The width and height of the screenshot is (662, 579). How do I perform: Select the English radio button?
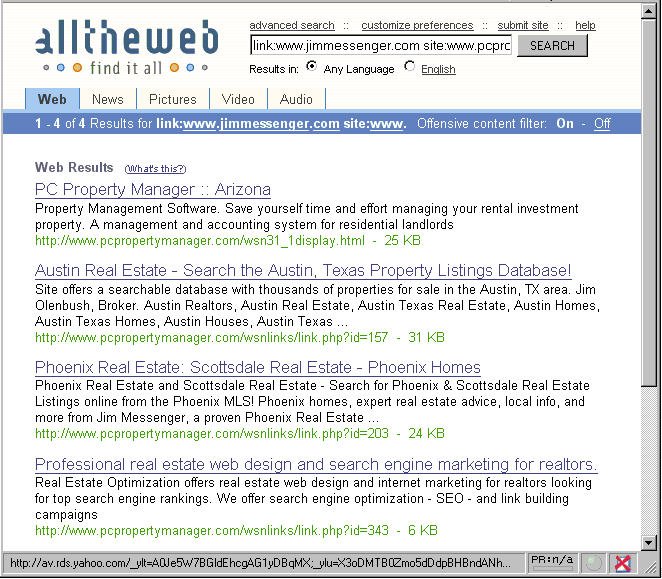pyautogui.click(x=409, y=66)
